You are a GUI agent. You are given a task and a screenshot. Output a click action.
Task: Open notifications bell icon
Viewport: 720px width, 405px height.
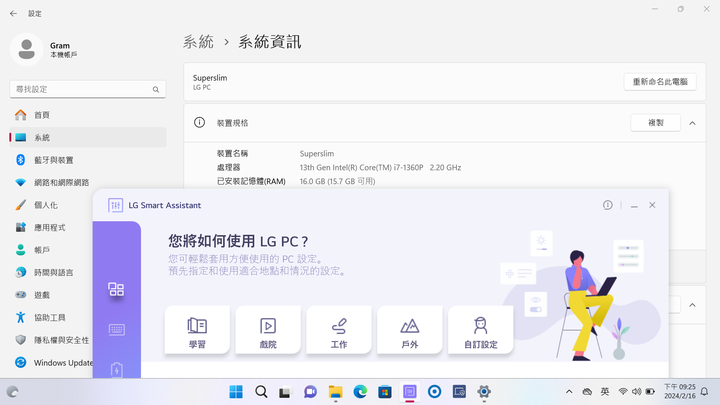pos(704,392)
